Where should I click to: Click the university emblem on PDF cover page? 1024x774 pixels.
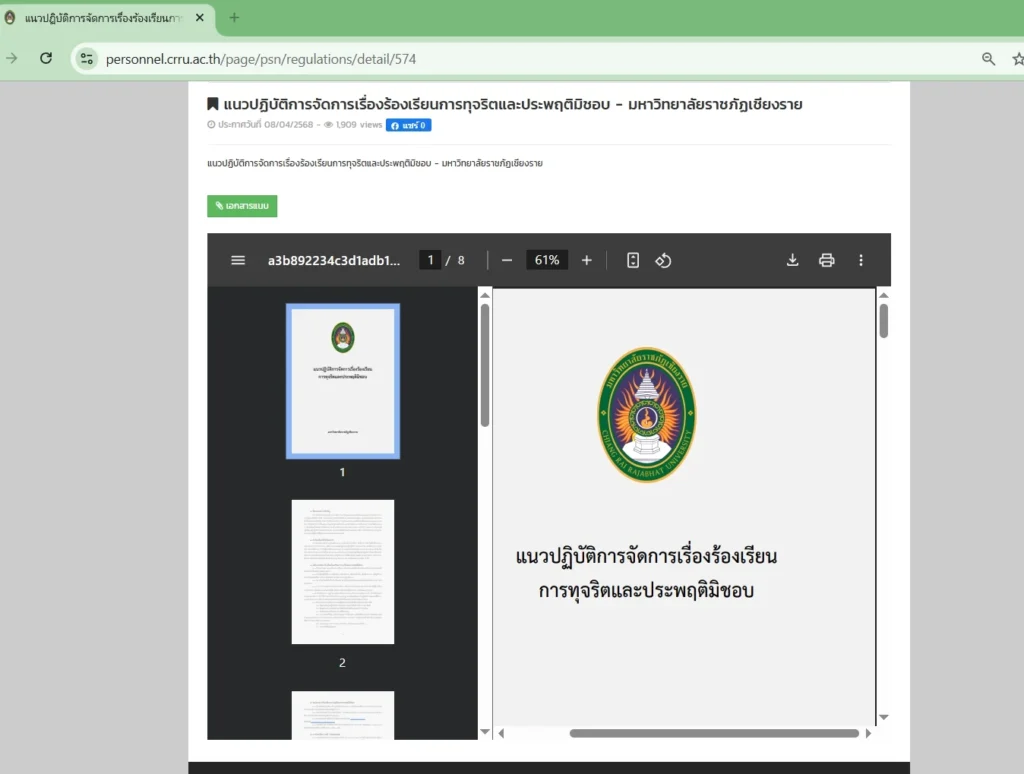(x=647, y=415)
